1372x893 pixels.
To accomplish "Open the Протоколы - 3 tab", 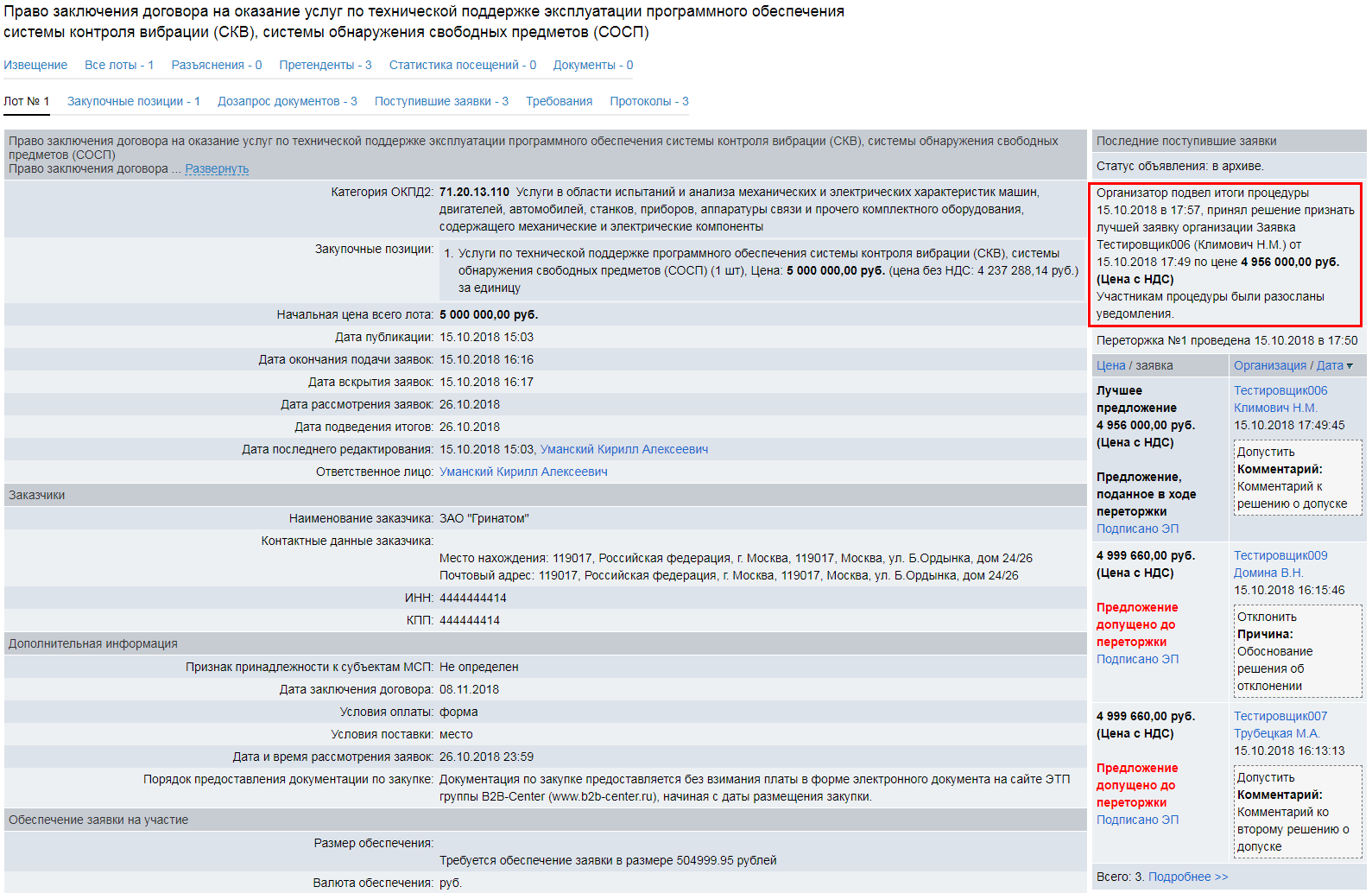I will (x=648, y=101).
